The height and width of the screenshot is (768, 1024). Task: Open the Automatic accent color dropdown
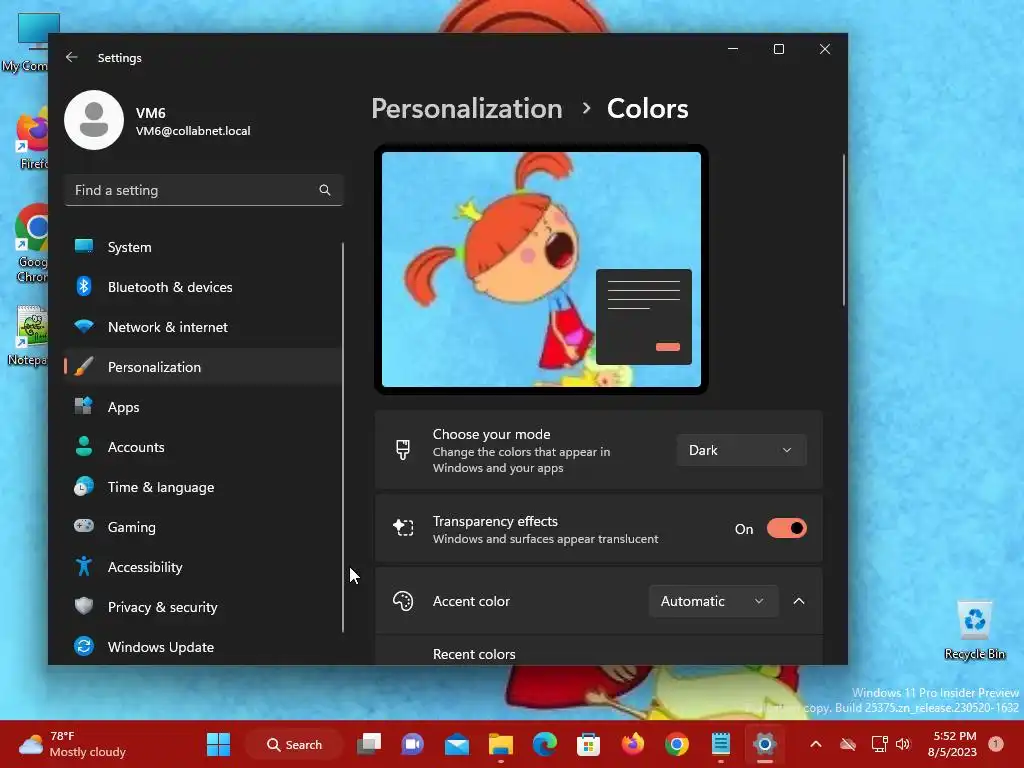point(713,601)
